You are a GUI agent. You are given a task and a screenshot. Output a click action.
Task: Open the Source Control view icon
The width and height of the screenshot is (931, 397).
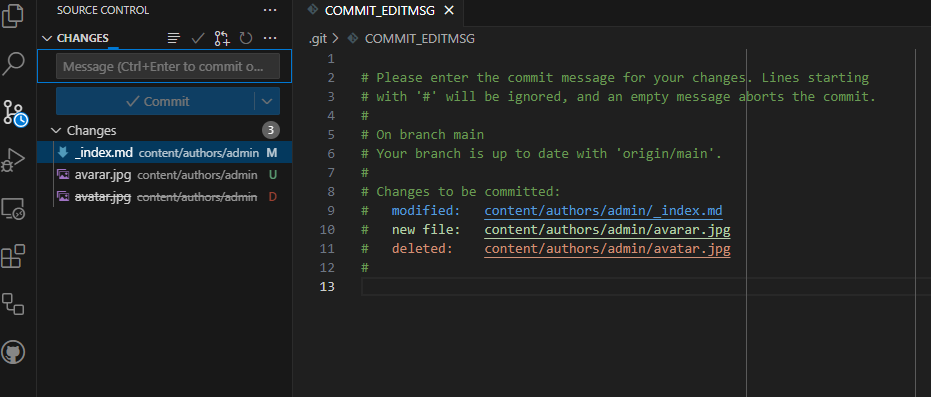click(x=15, y=112)
